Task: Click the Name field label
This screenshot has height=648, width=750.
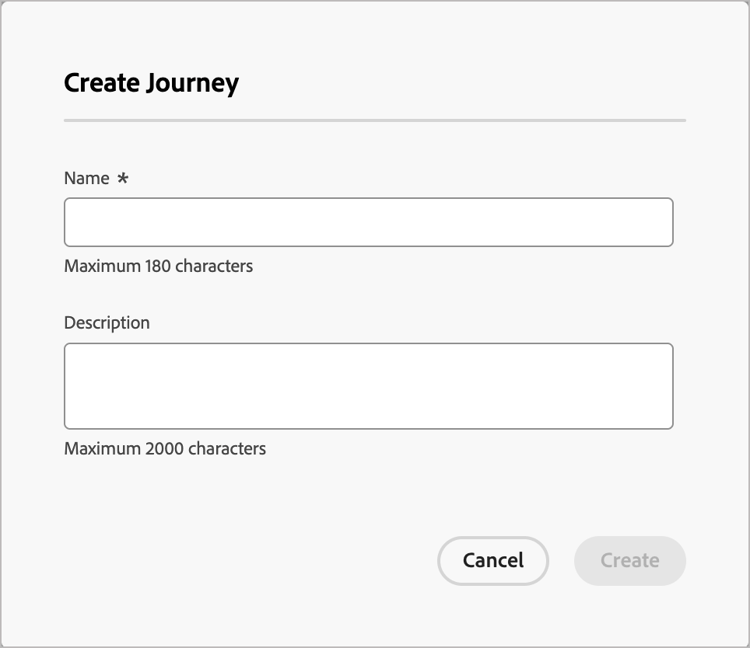Action: [87, 178]
